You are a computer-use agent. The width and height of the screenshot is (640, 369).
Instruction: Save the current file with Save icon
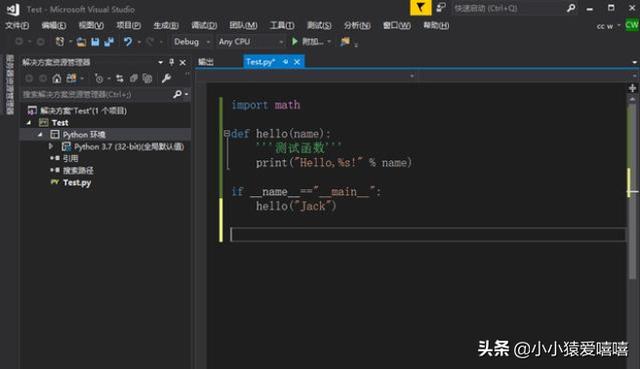pos(95,42)
